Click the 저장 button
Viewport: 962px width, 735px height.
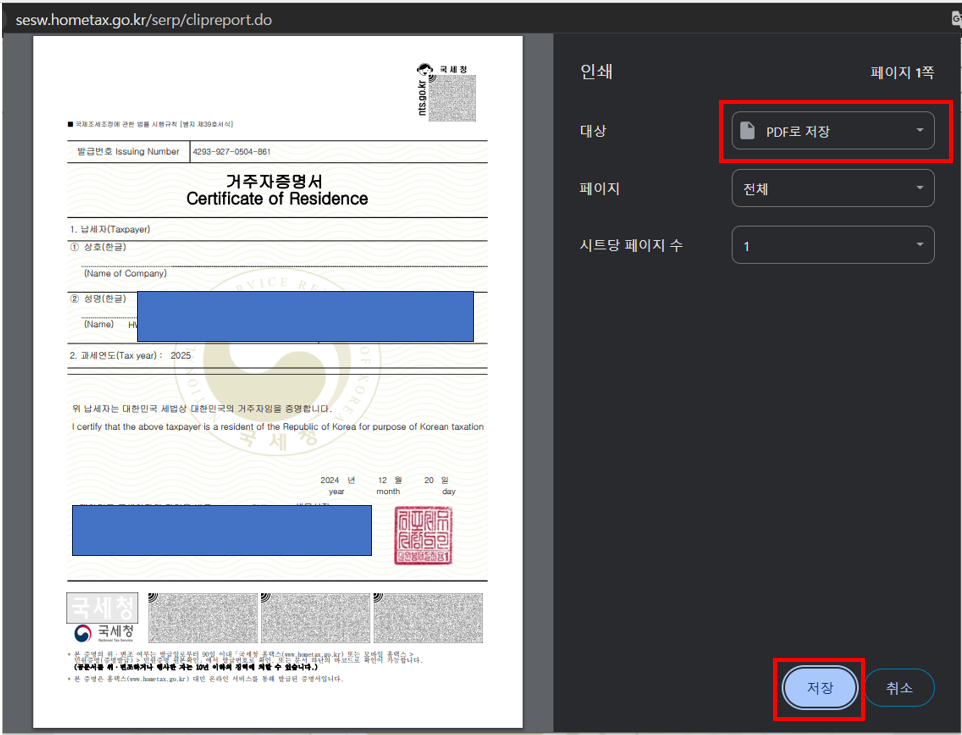(820, 688)
